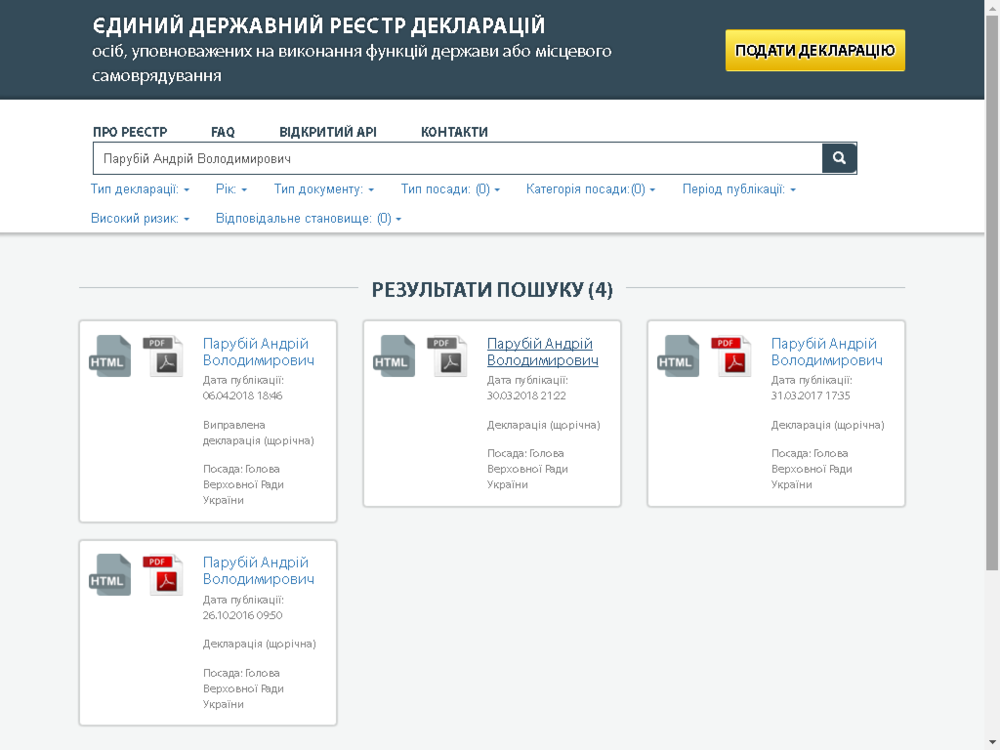
Task: Download PDF of 26.10.2016 declaration
Action: click(165, 576)
